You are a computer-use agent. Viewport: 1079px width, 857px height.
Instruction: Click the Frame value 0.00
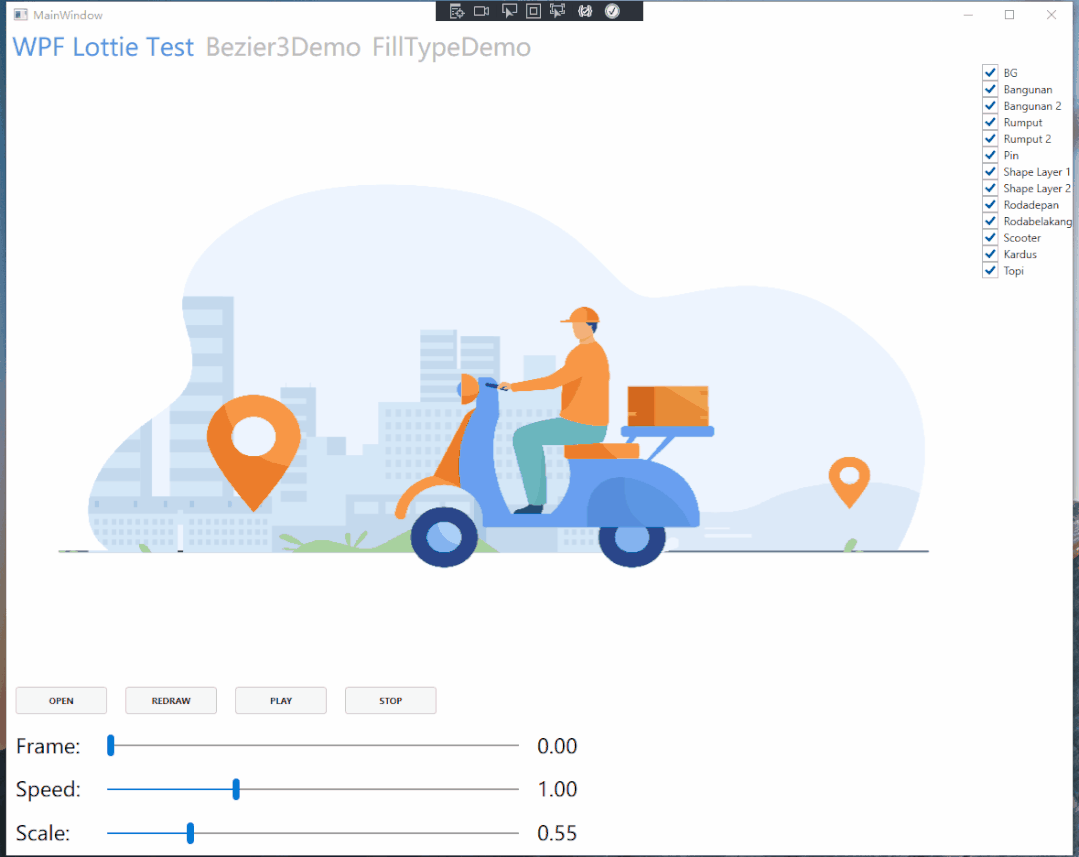(557, 746)
